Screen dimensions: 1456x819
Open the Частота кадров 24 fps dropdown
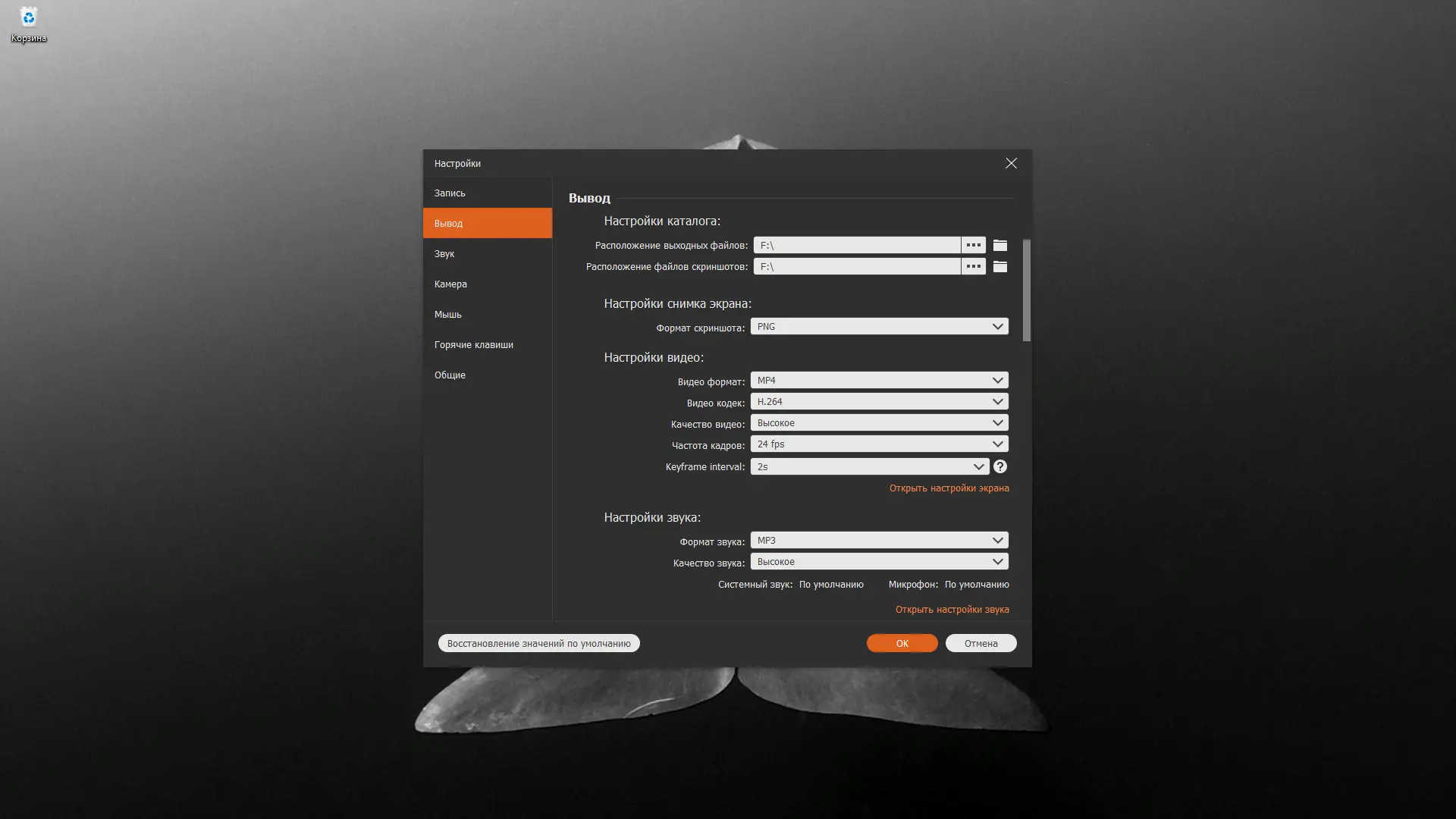click(879, 444)
